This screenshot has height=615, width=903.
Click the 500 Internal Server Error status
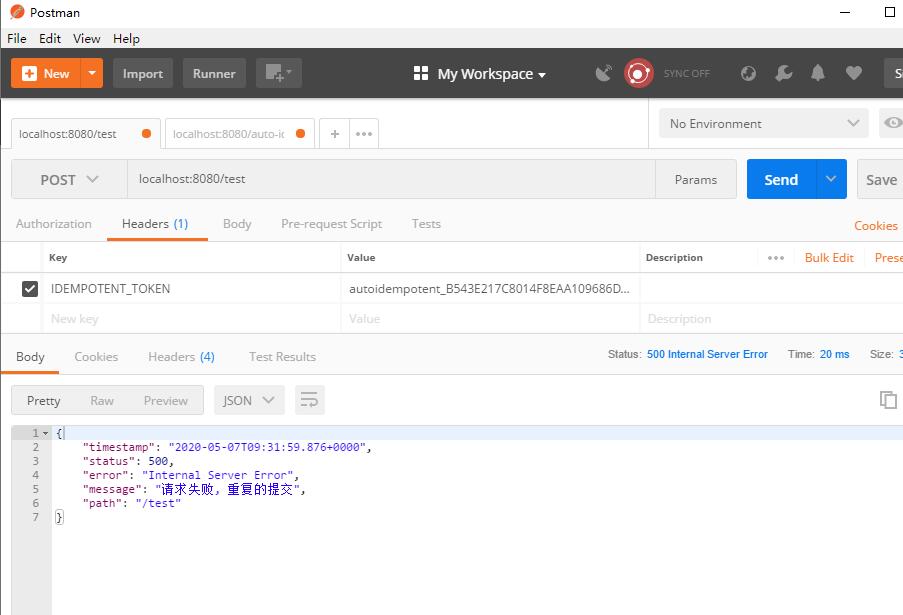[707, 354]
